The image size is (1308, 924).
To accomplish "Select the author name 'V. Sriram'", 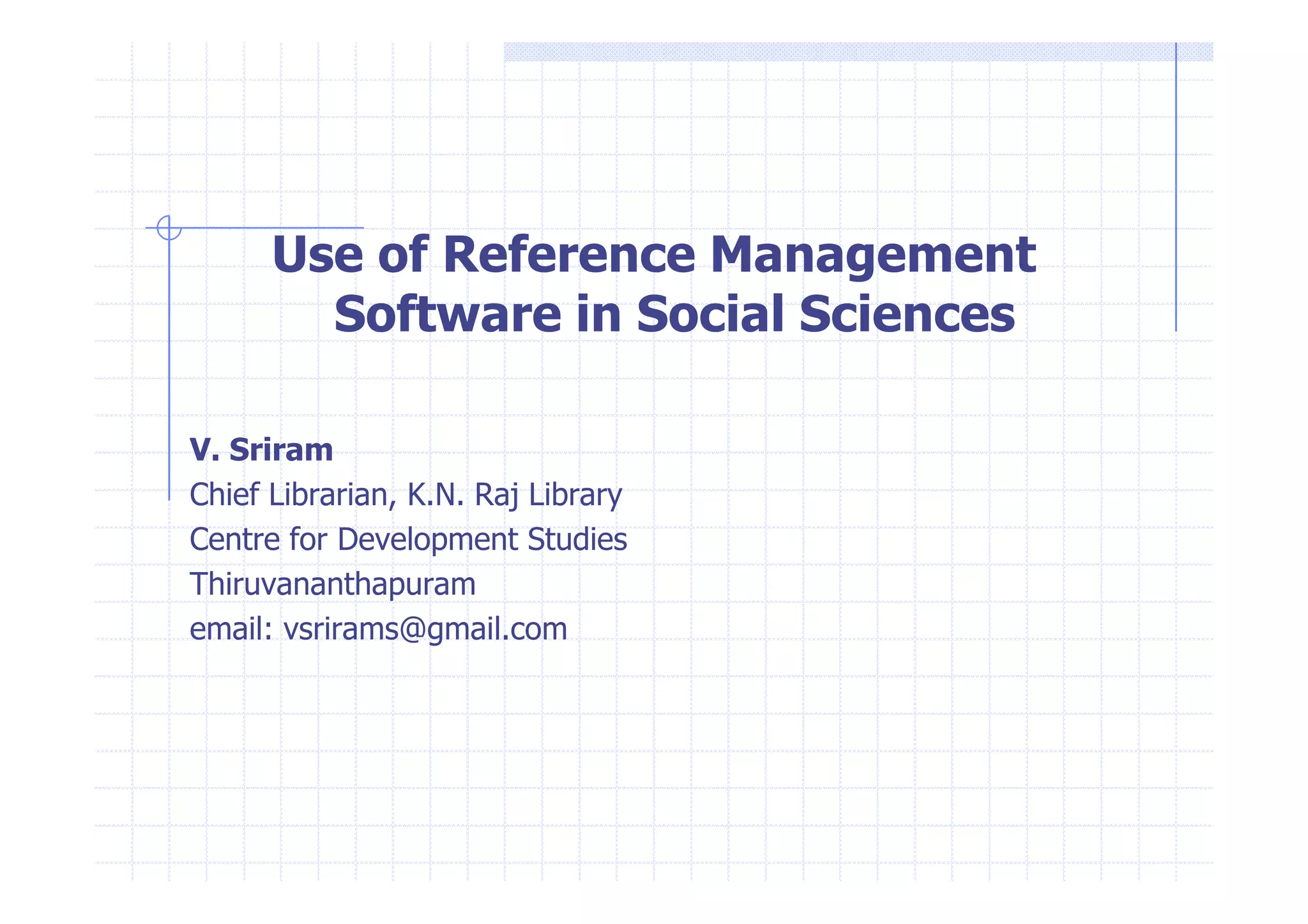I will pos(261,450).
